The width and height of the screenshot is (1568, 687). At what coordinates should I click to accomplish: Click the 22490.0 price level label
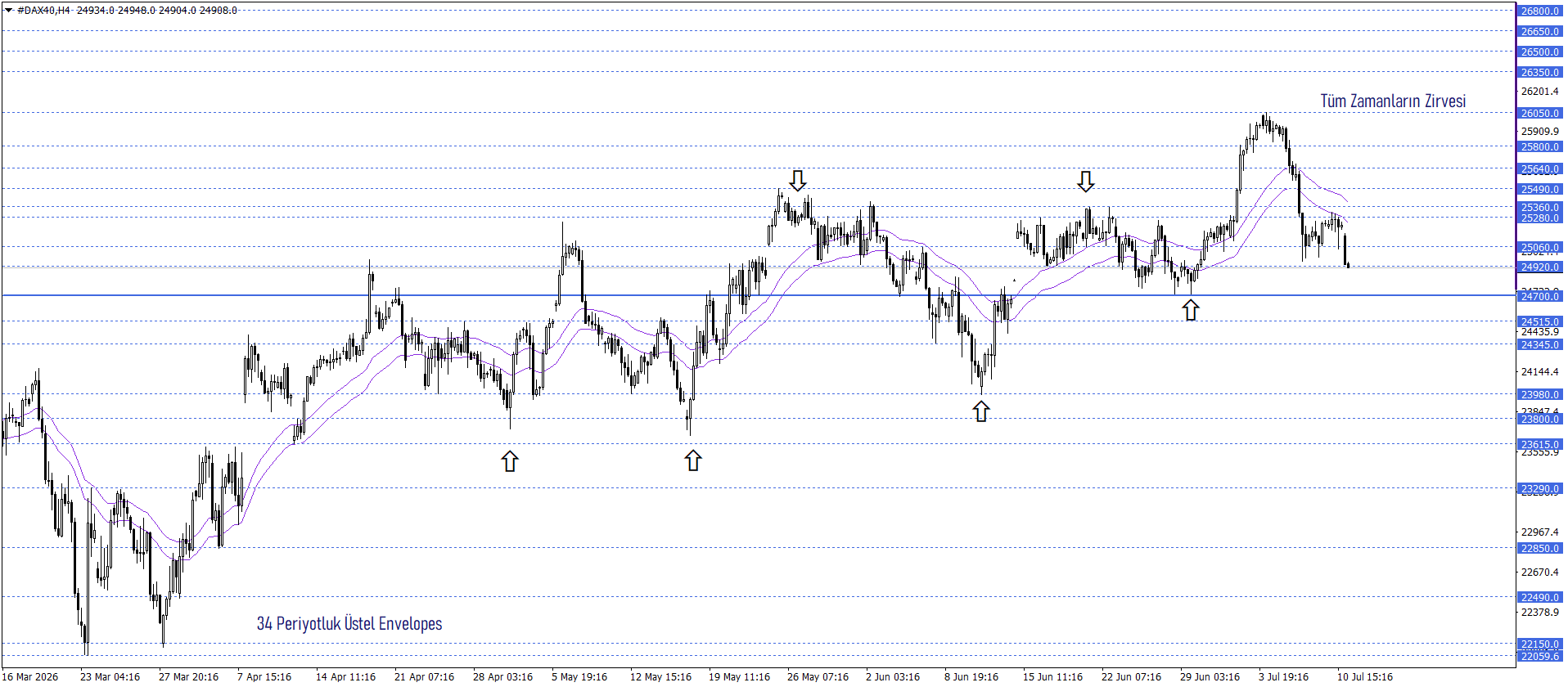click(1540, 598)
